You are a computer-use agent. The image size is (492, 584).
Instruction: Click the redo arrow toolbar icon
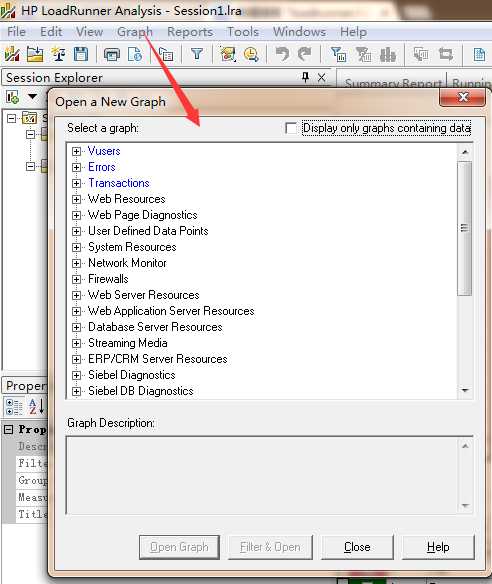click(x=305, y=54)
